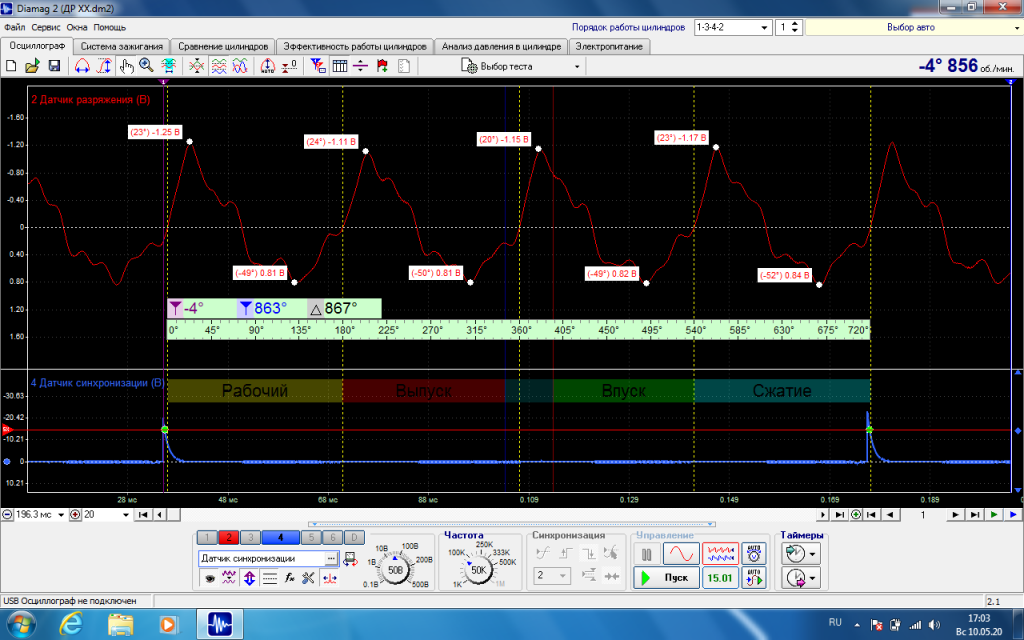Click the channel swap icon beside the sensor name
Screen dimensions: 1024x640
pyautogui.click(x=350, y=558)
